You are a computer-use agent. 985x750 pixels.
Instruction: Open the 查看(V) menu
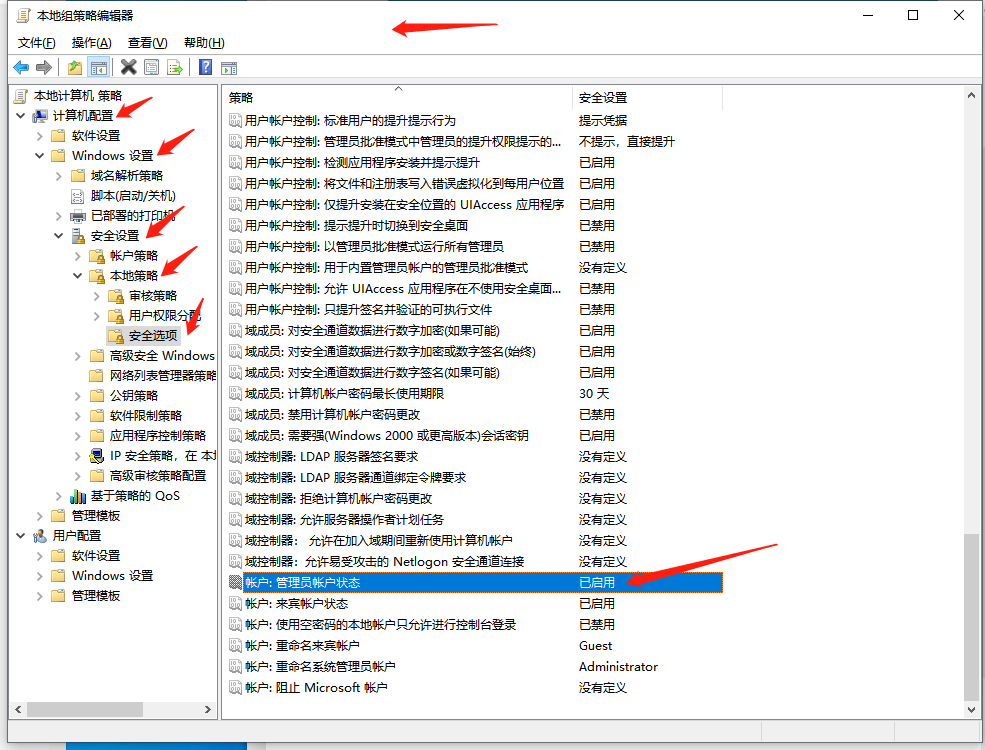(147, 42)
